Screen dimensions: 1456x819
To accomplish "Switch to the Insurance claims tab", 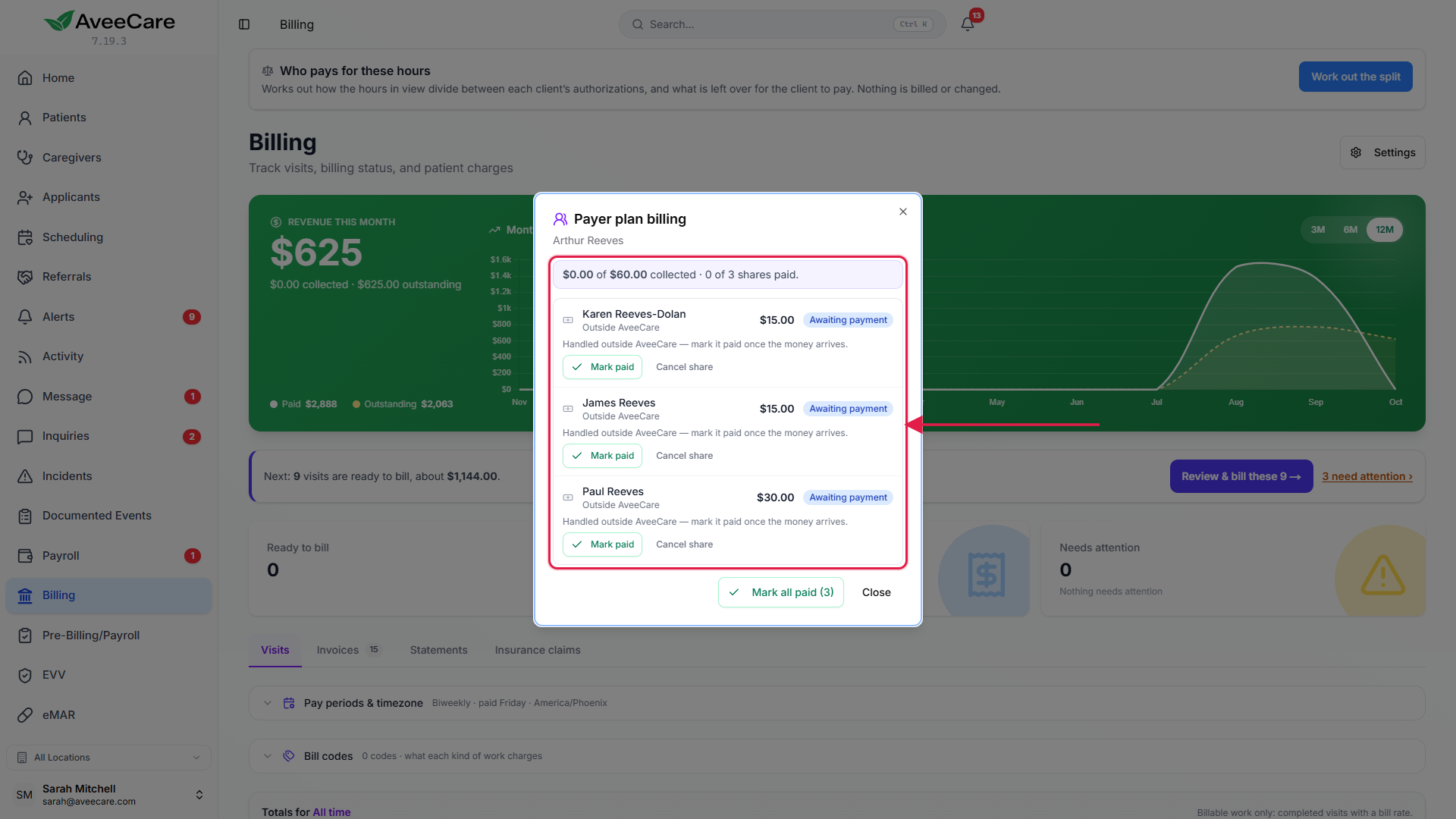I will pos(538,650).
